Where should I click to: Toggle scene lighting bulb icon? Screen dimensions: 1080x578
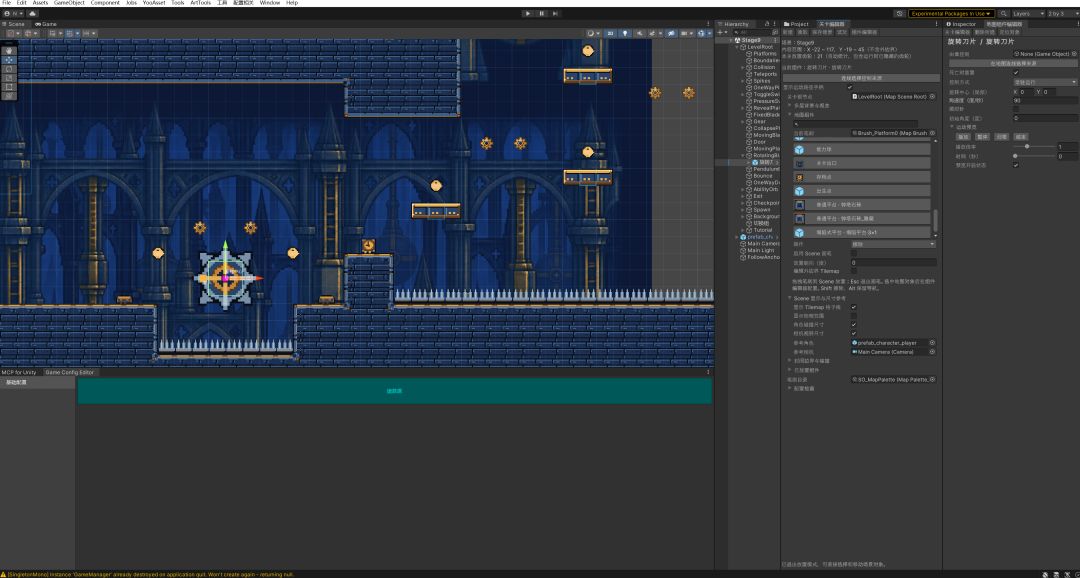(x=625, y=33)
